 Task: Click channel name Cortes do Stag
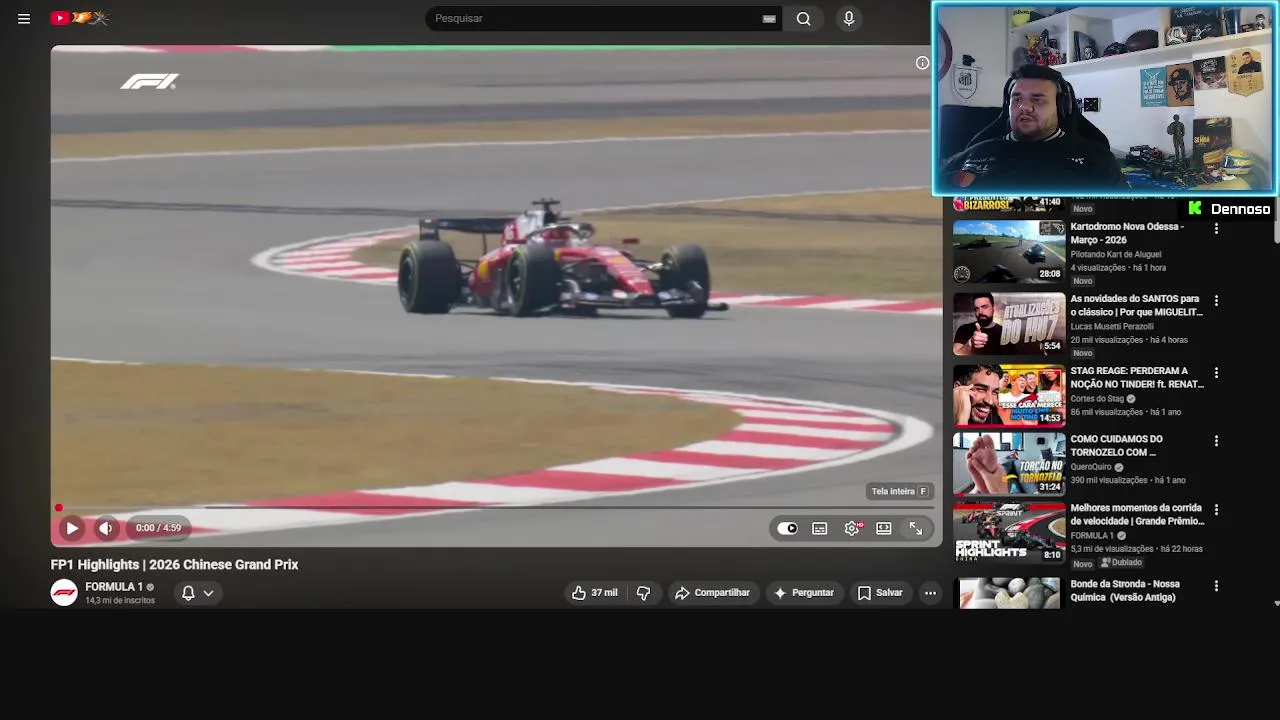click(x=1097, y=399)
